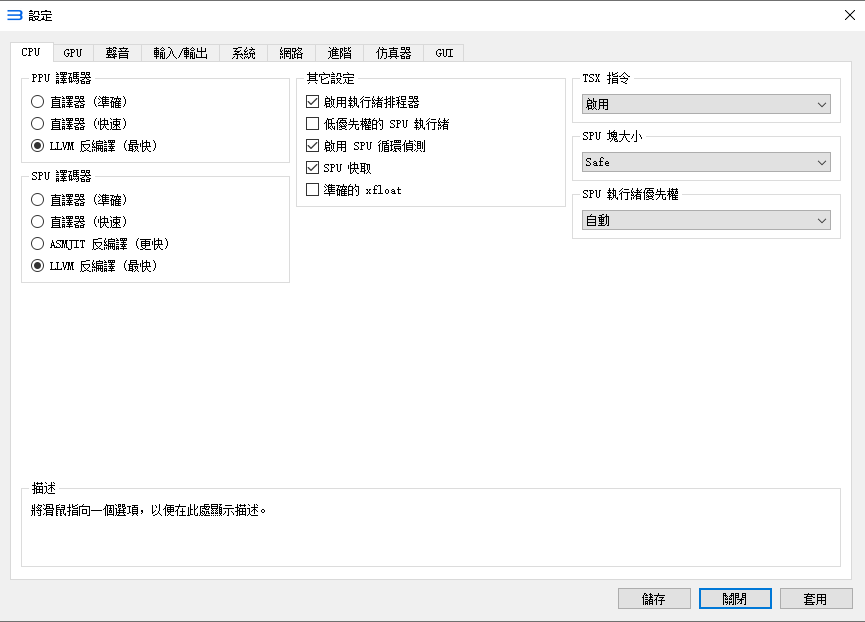Expand the SPU 執行緒優先權 dropdown
865x622 pixels.
point(706,219)
